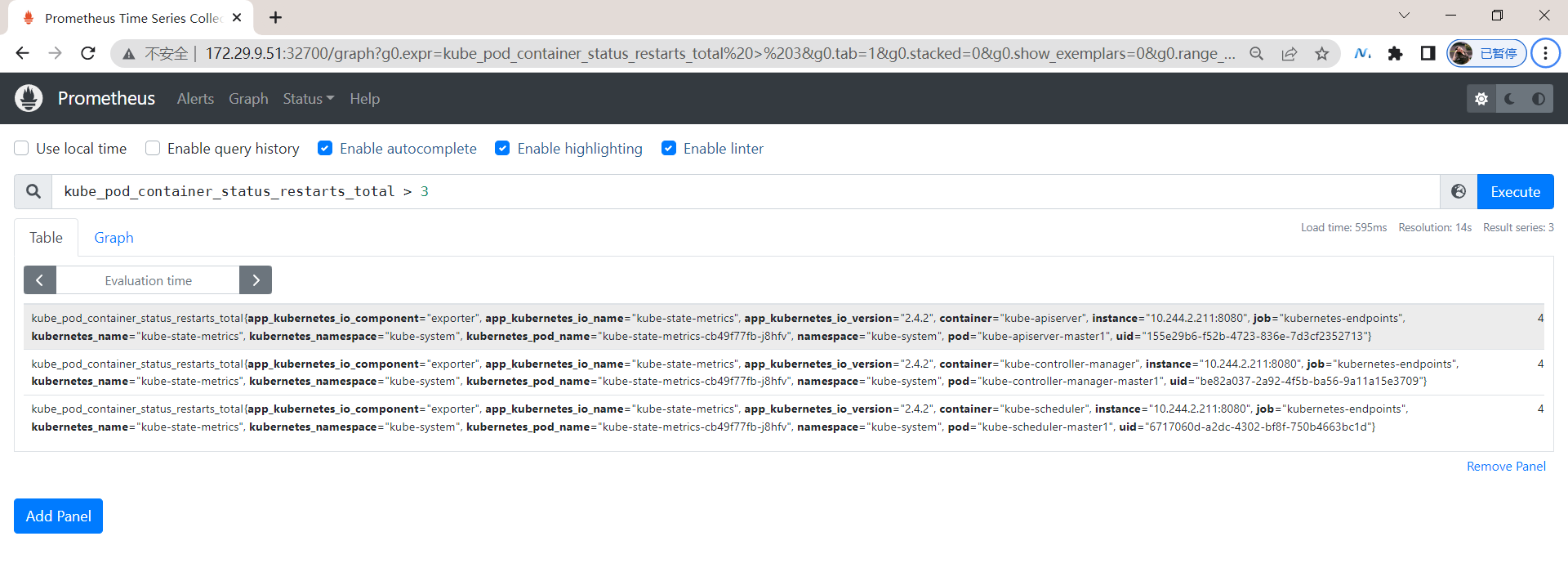Select the Table tab

[x=47, y=237]
